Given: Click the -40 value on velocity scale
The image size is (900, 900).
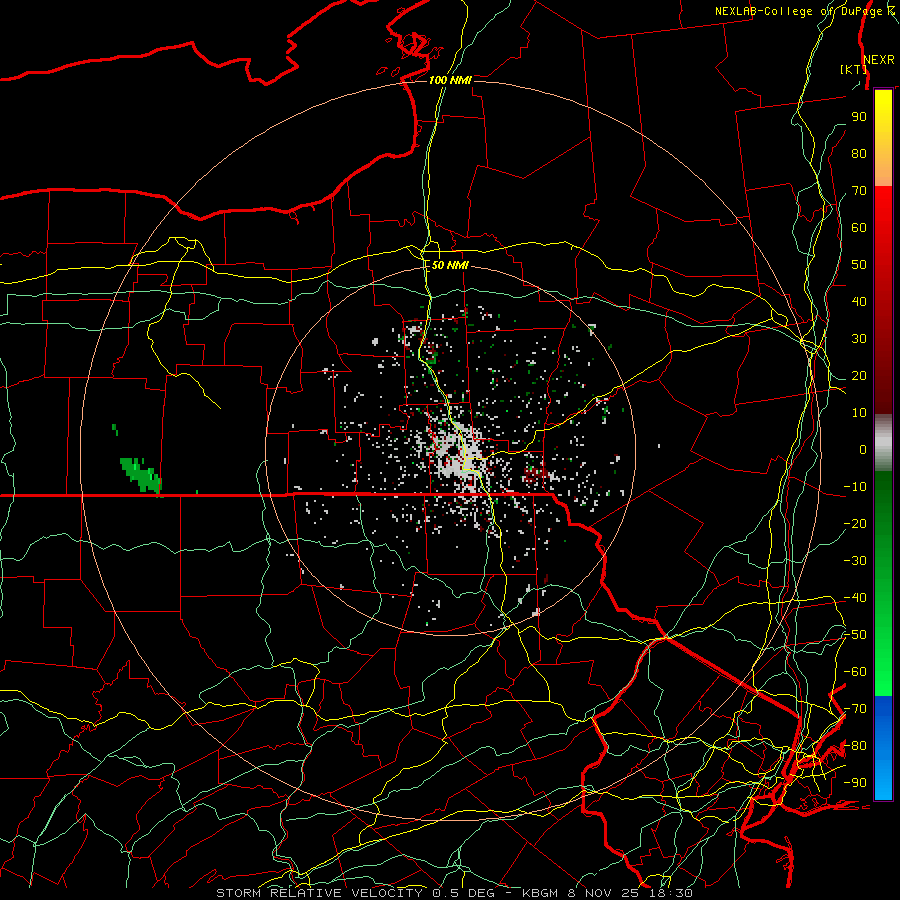Looking at the screenshot, I should click(855, 598).
